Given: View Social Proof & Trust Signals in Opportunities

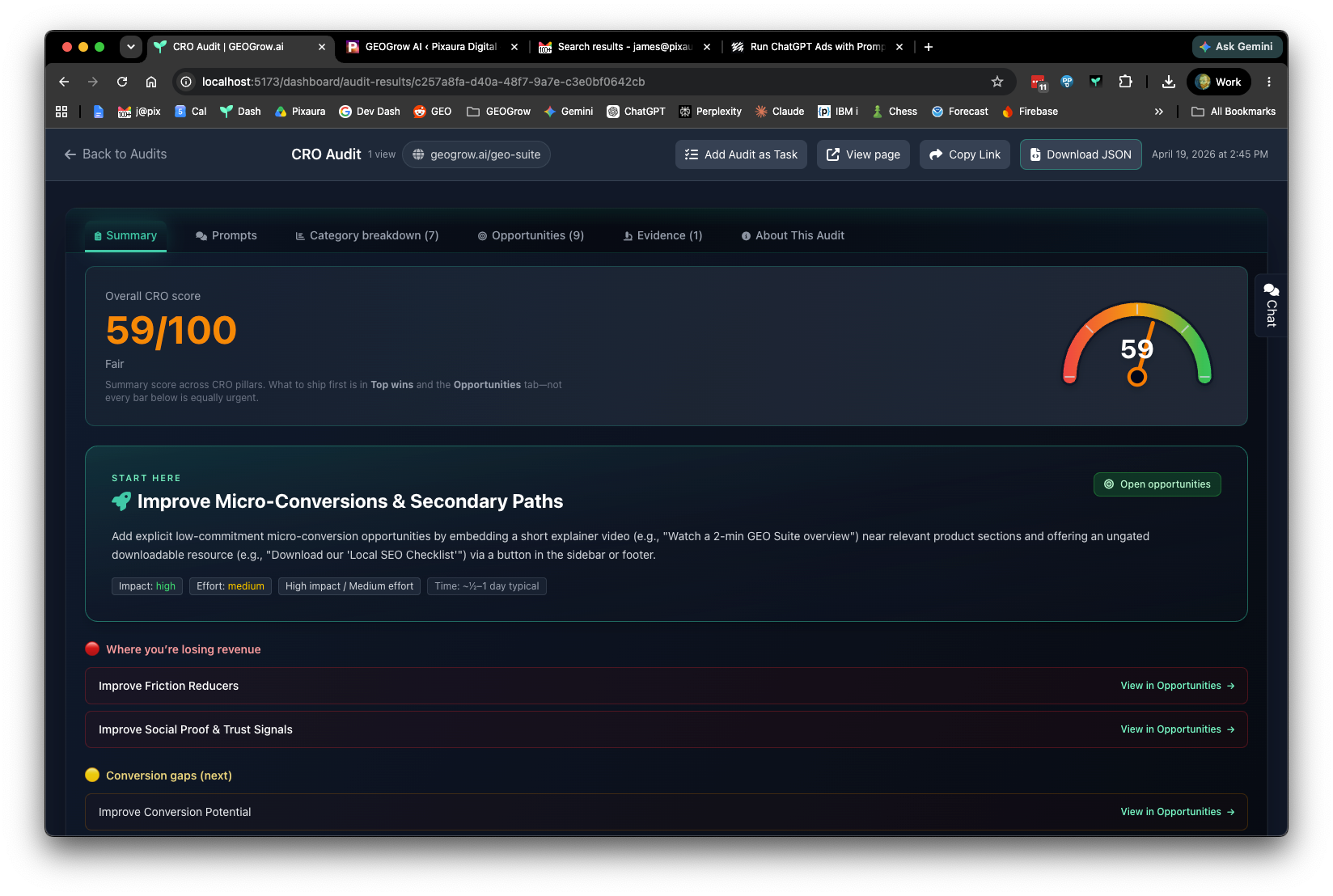Looking at the screenshot, I should click(1178, 729).
